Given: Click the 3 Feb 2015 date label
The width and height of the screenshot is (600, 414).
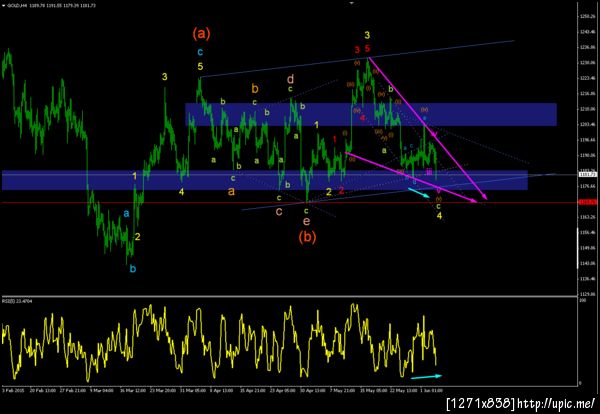Looking at the screenshot, I should [x=11, y=391].
